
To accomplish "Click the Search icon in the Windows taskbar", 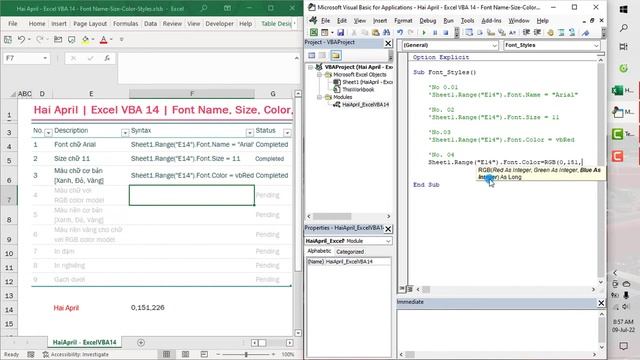I will (624, 28).
